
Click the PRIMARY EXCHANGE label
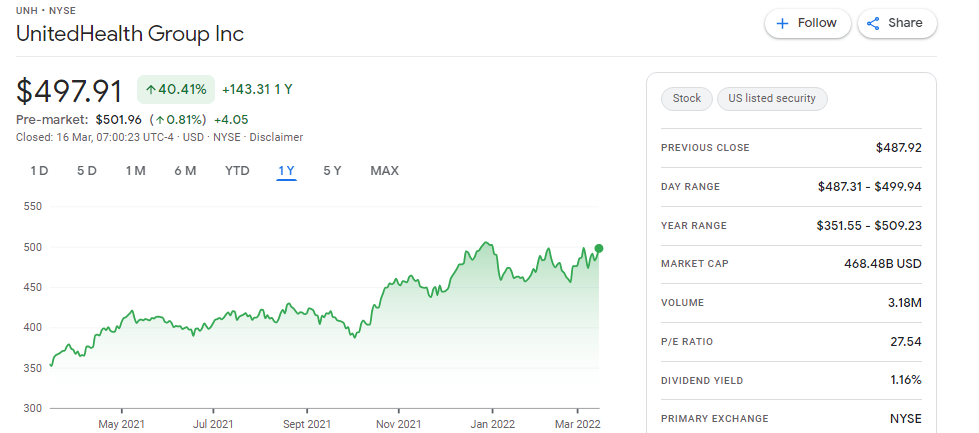715,419
